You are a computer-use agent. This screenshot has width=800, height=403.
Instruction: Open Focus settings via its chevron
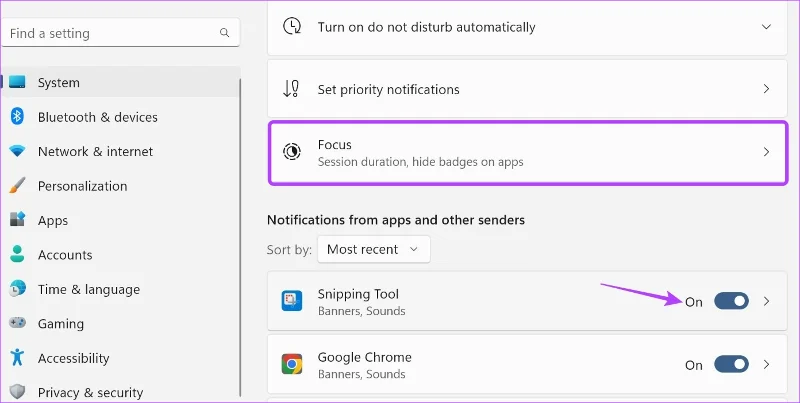pos(766,152)
